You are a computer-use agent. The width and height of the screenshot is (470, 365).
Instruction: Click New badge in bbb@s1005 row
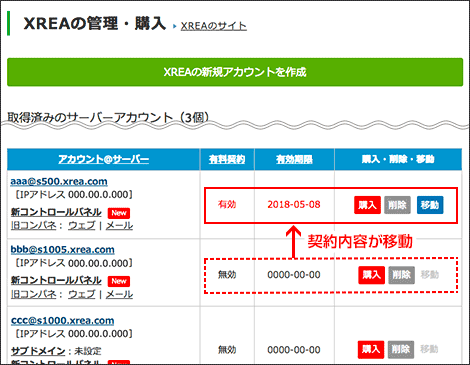tap(119, 281)
